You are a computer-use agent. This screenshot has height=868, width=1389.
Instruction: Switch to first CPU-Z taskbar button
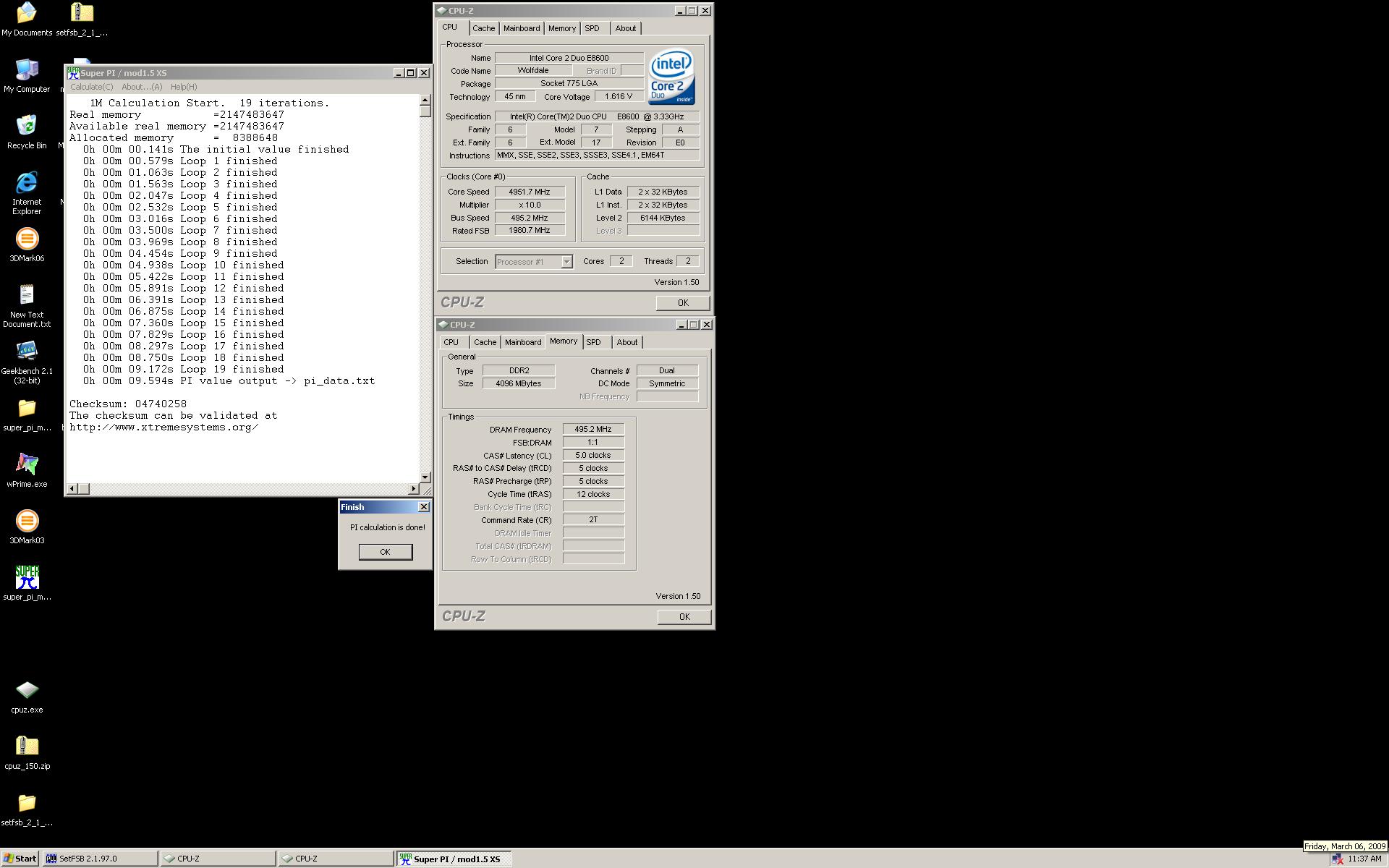pos(218,859)
